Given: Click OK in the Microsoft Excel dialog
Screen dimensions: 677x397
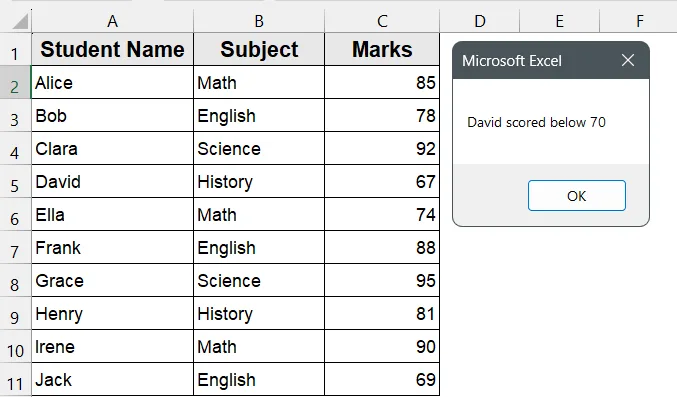Looking at the screenshot, I should pyautogui.click(x=576, y=196).
